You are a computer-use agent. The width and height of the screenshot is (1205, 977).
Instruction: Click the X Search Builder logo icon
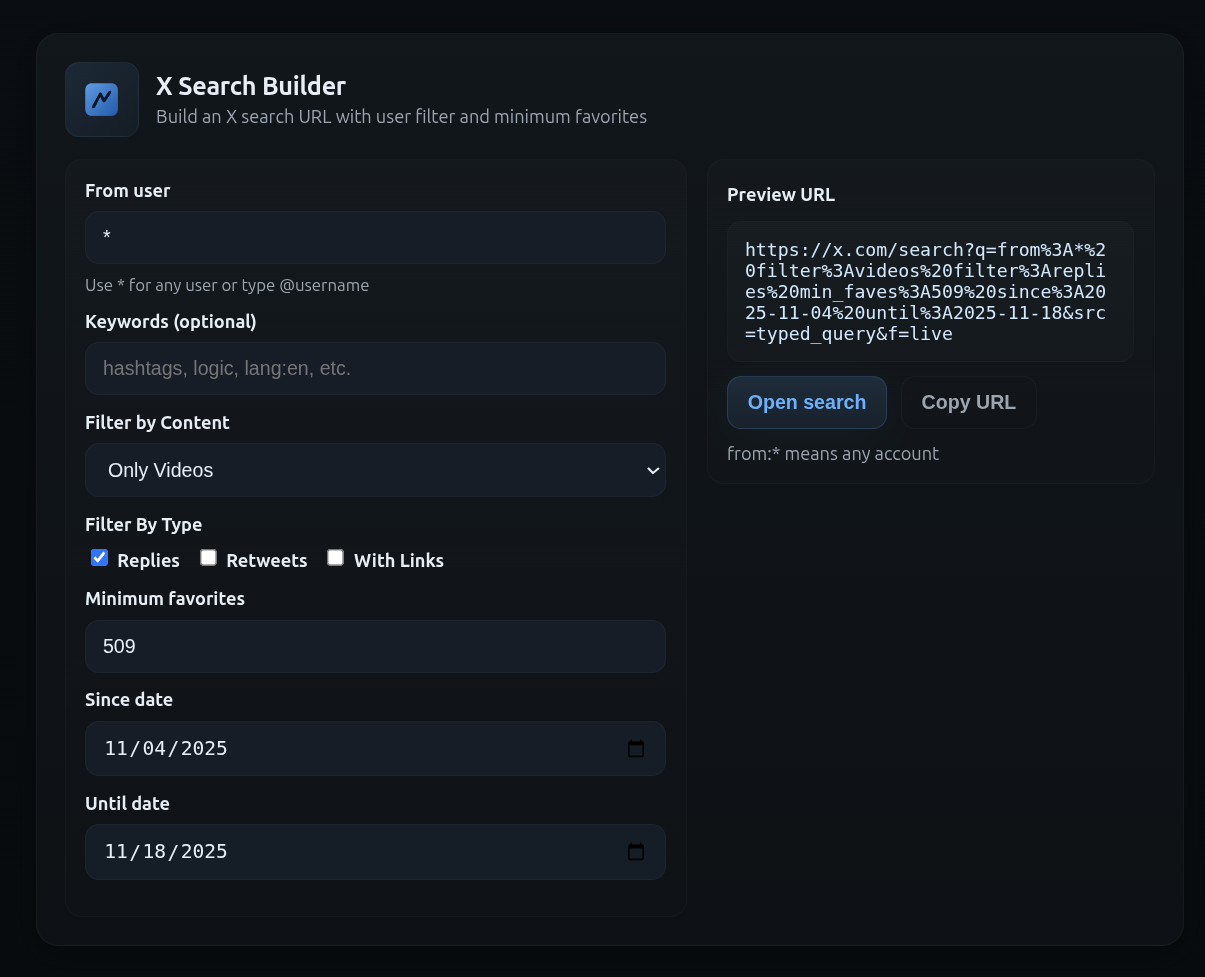[x=102, y=100]
